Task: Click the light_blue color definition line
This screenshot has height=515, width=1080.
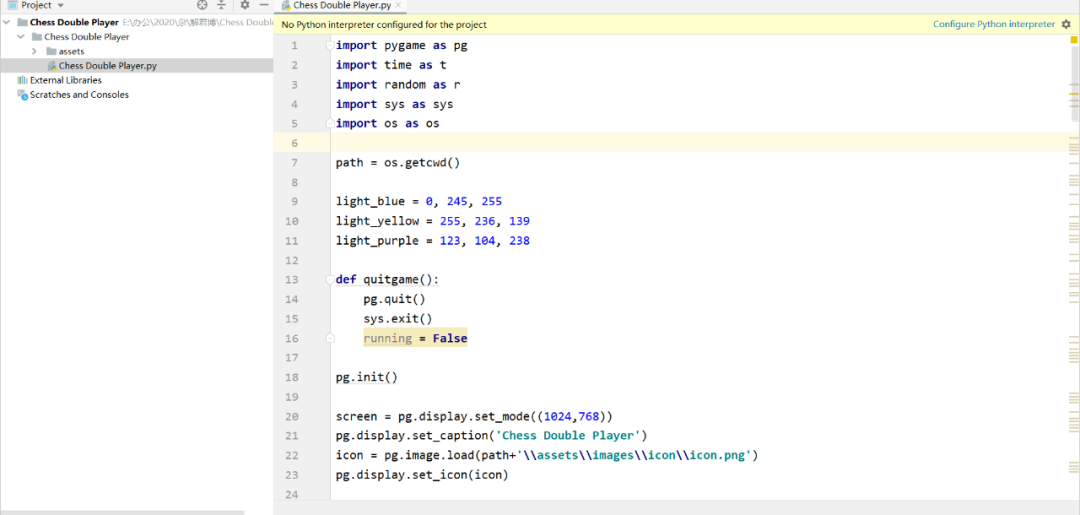Action: 419,202
